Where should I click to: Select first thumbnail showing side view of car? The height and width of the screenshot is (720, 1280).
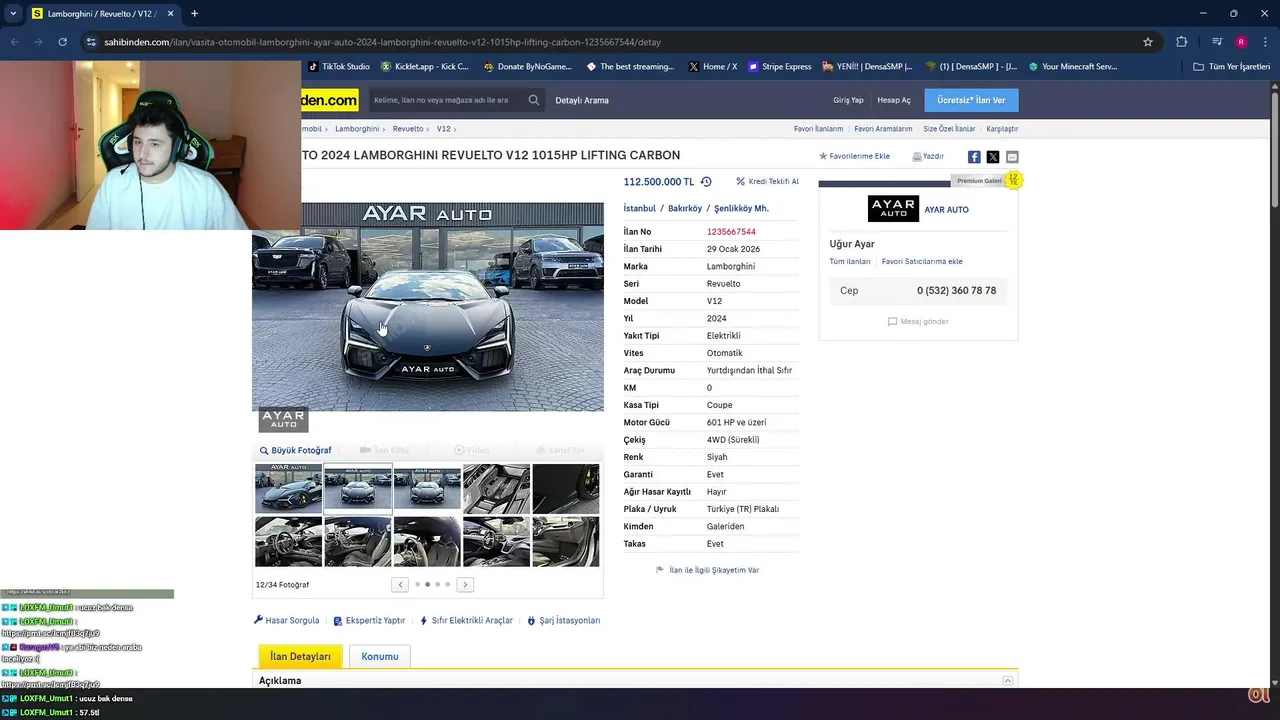pos(288,489)
